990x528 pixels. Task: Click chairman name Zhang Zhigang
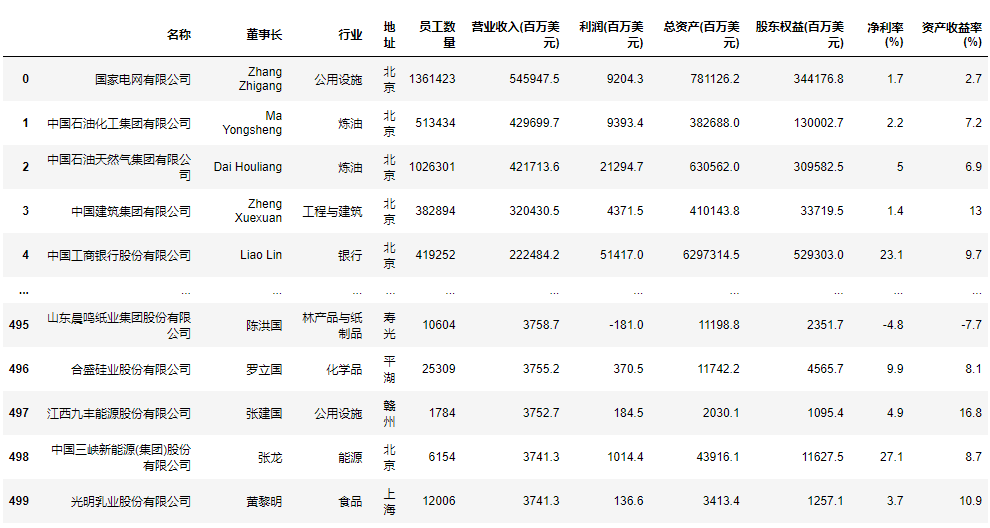[x=260, y=79]
